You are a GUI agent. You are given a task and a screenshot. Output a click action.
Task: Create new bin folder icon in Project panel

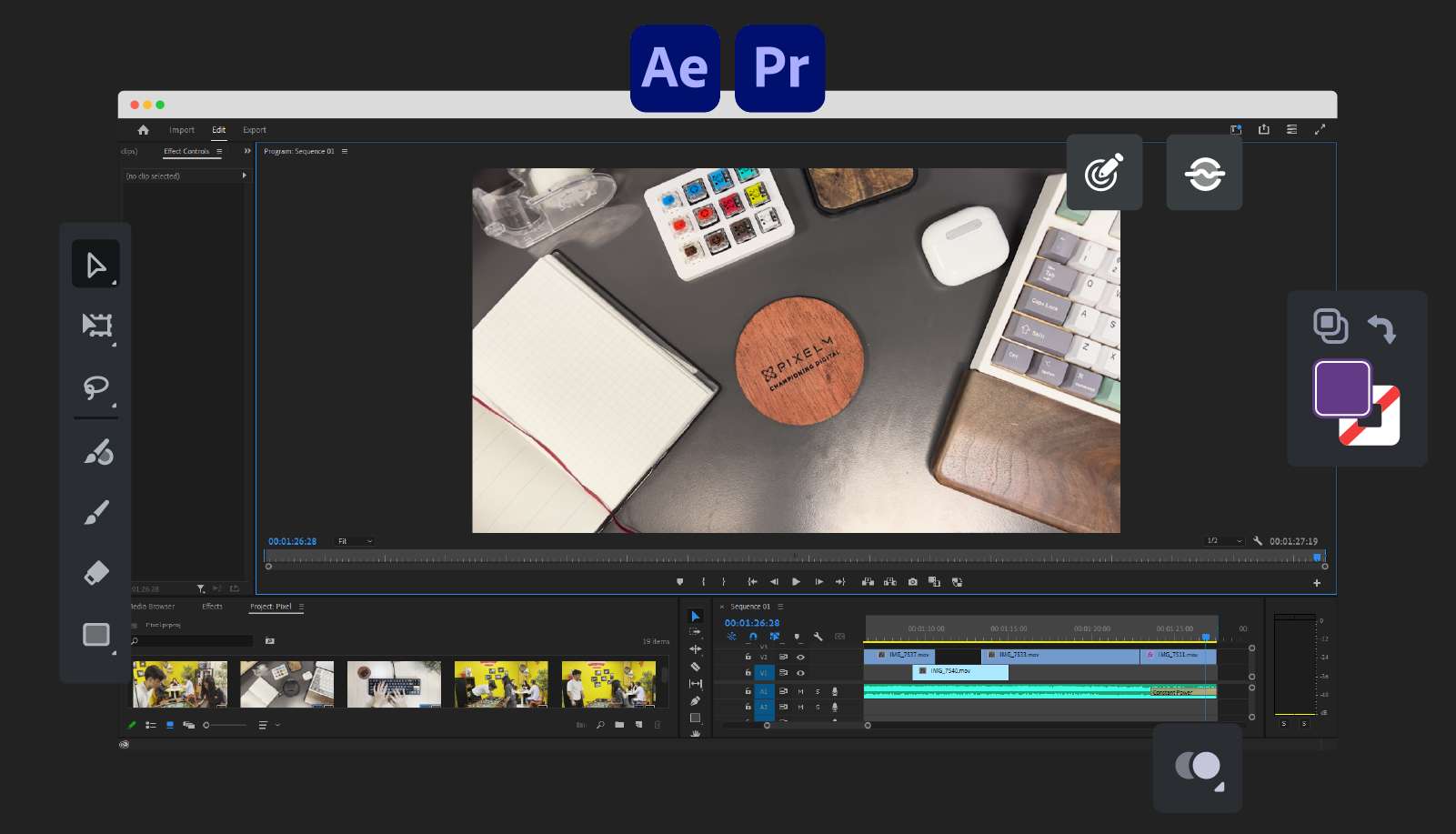[x=619, y=725]
